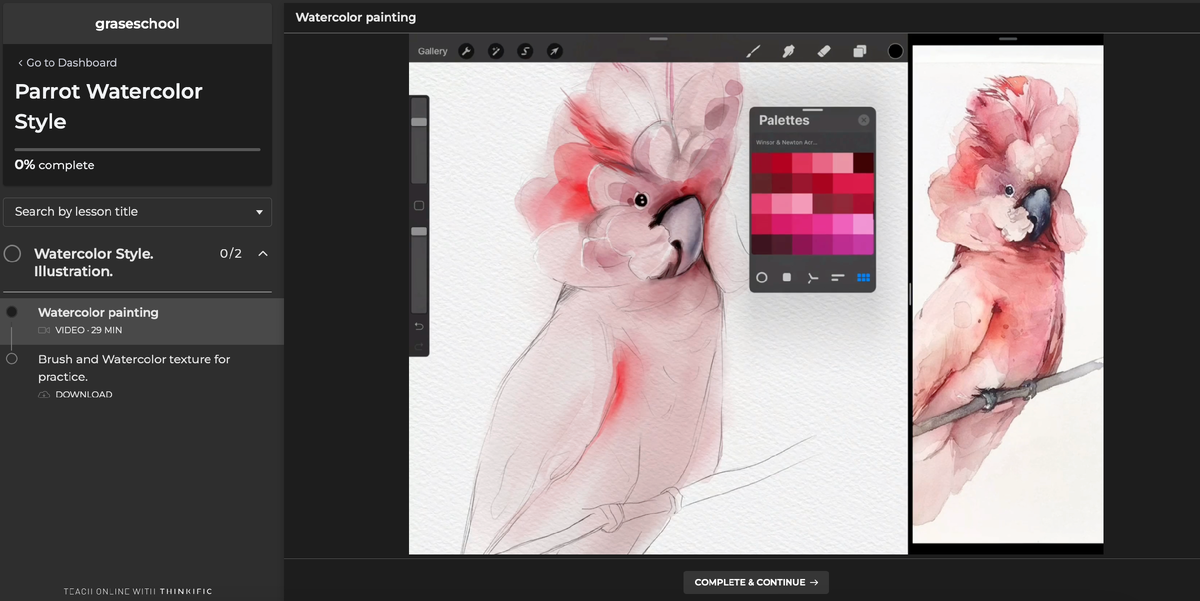Click the download cloud icon

(44, 395)
